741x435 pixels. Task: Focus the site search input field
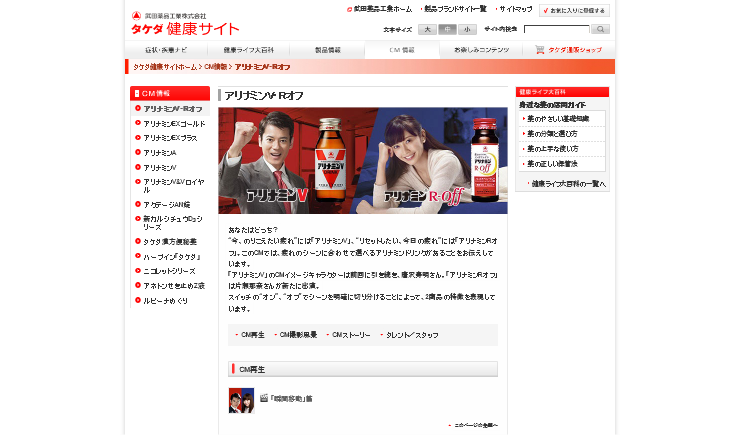click(x=557, y=29)
